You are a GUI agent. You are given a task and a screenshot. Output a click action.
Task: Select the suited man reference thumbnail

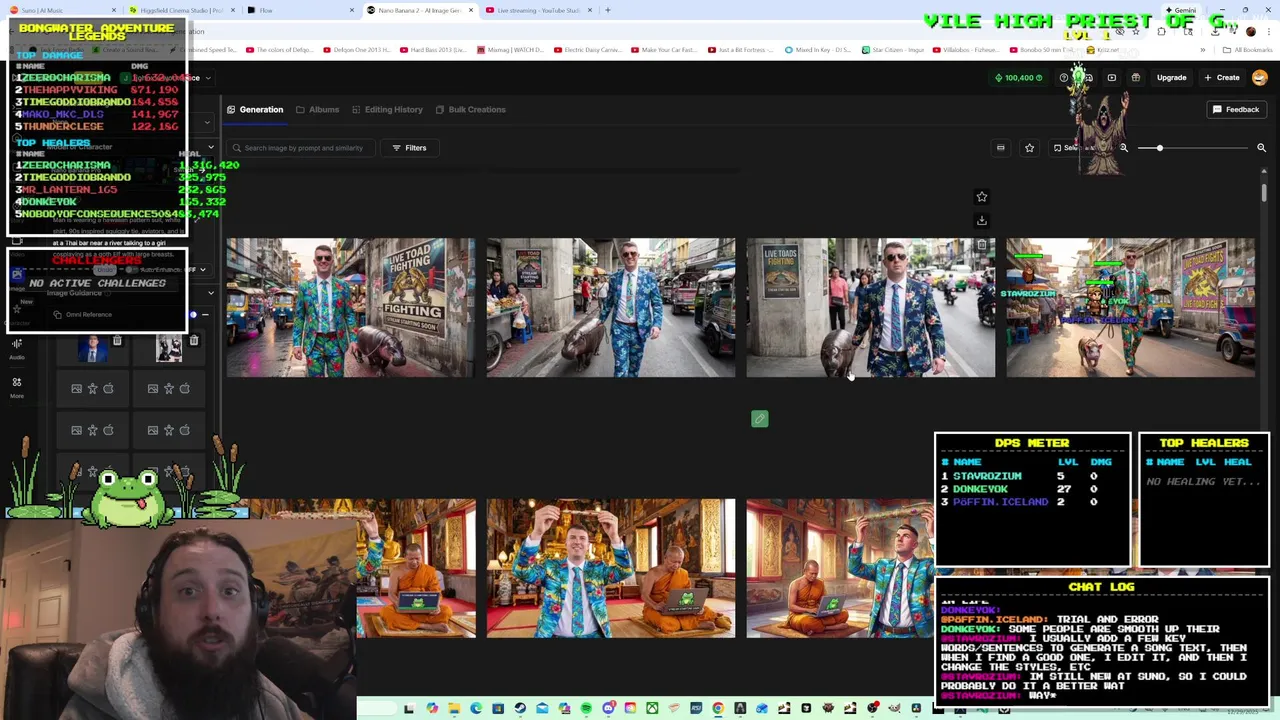(93, 349)
